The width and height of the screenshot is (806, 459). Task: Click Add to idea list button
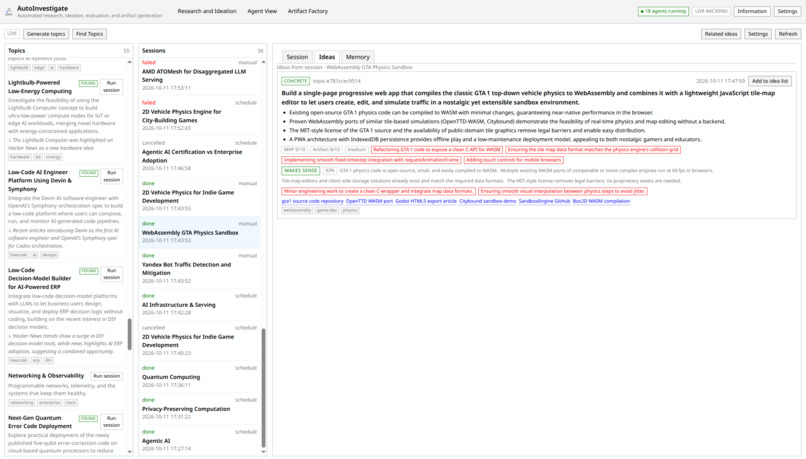[x=770, y=81]
